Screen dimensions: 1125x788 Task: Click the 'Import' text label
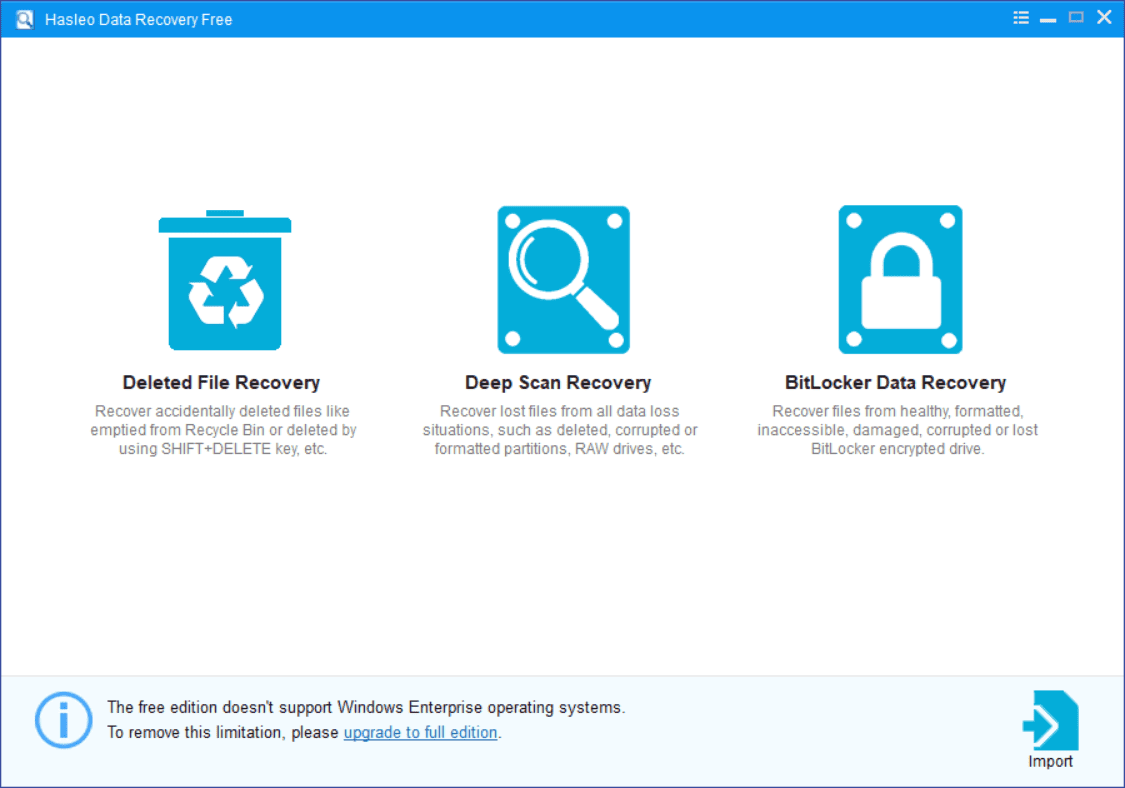point(1050,762)
